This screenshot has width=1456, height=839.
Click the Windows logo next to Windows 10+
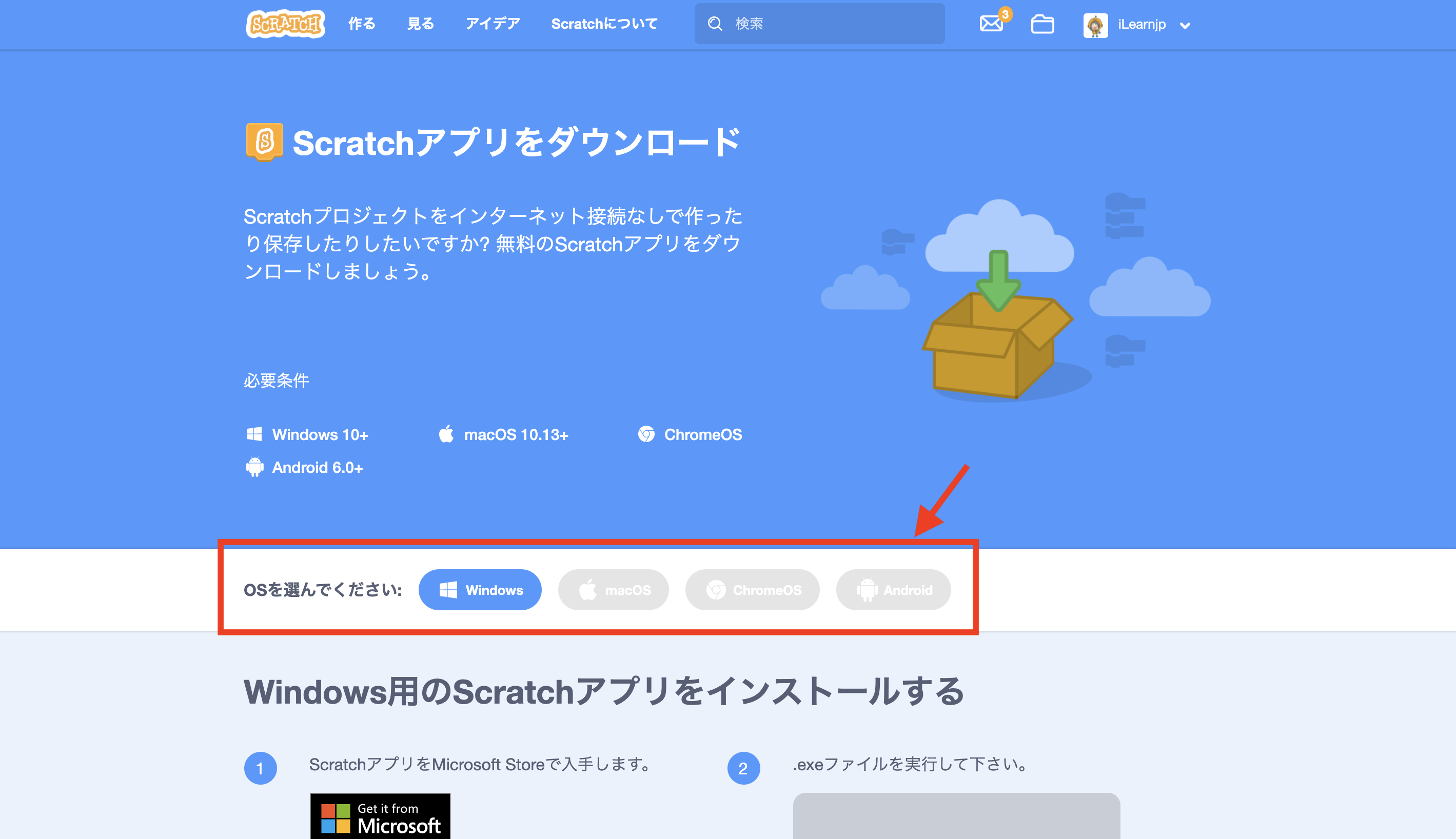(254, 434)
